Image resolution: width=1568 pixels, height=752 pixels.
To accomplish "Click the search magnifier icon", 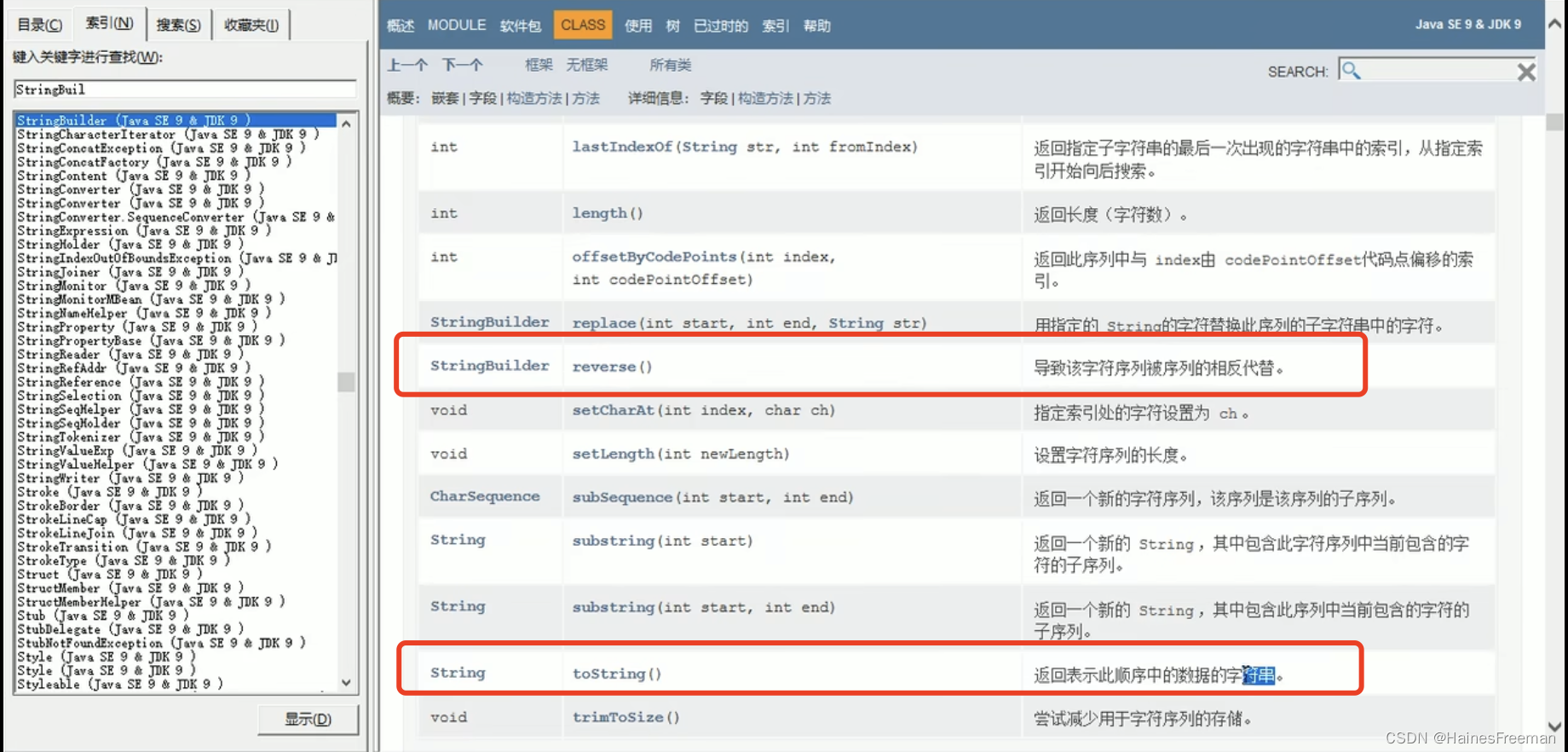I will click(1351, 71).
